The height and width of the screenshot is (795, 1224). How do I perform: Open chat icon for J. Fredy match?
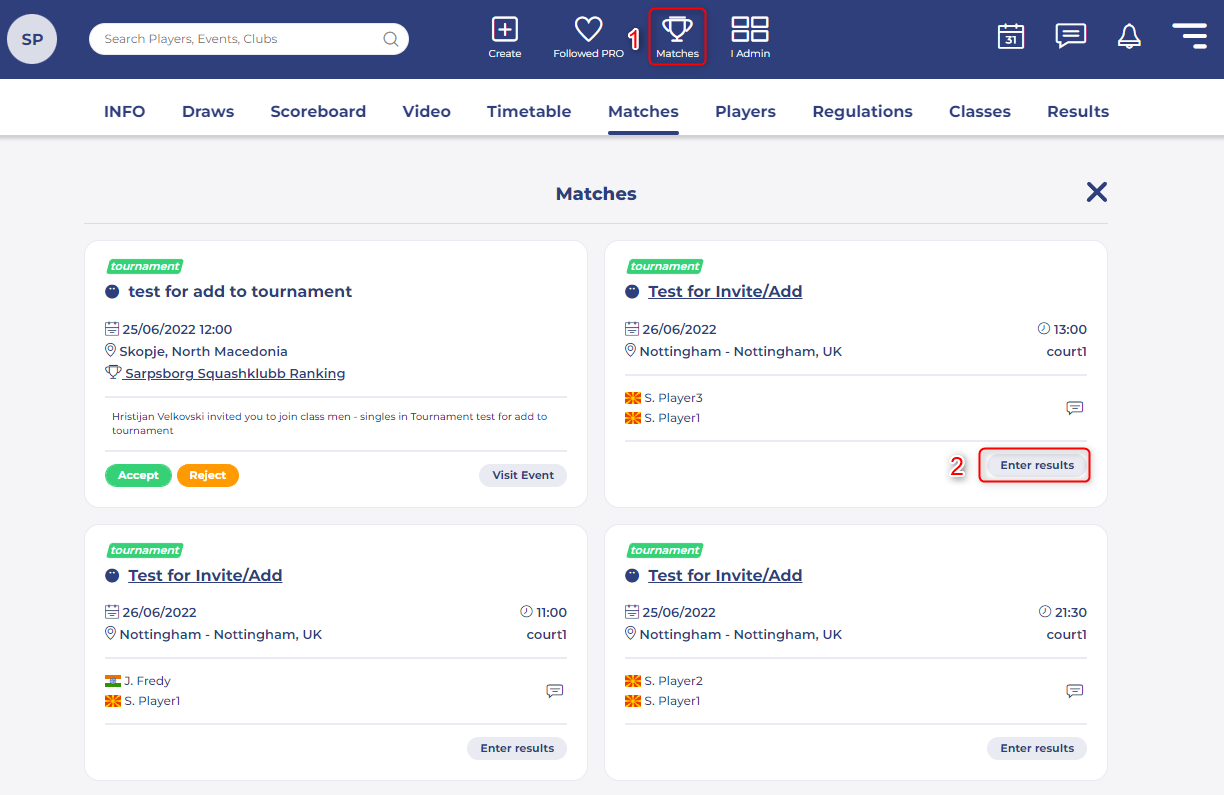tap(555, 691)
